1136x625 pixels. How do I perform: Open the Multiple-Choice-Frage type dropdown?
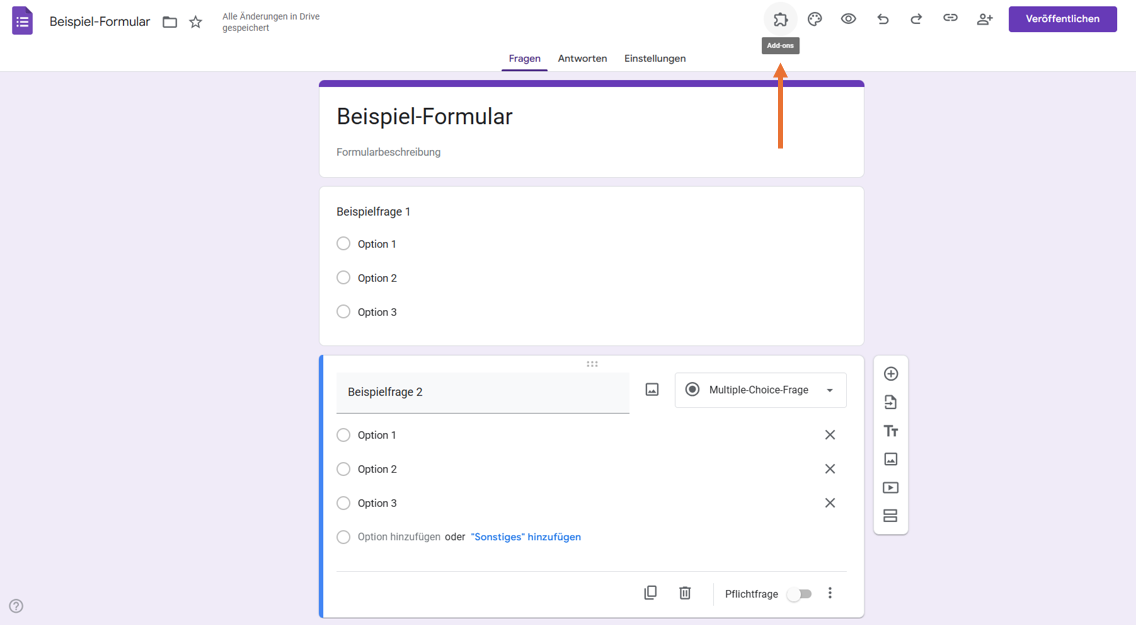[x=761, y=390]
